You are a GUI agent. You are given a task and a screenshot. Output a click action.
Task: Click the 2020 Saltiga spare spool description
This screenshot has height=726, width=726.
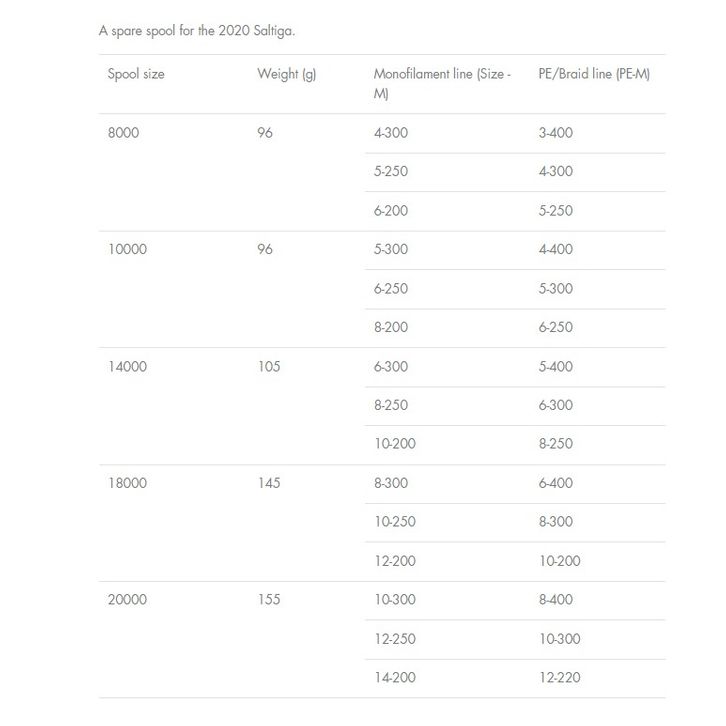[x=197, y=31]
